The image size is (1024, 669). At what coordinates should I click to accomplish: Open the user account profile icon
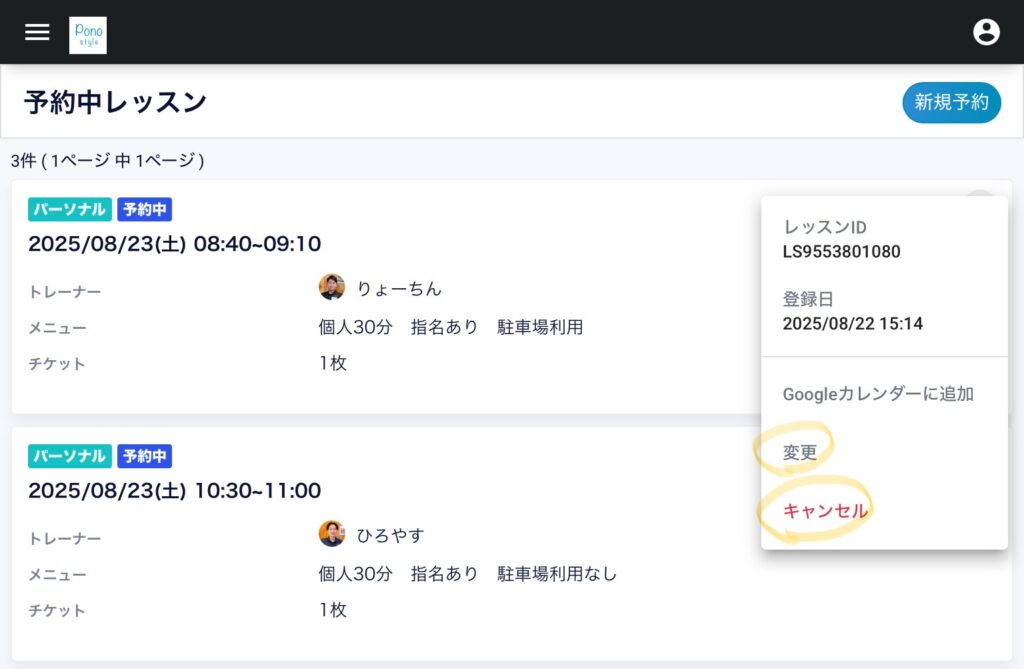pyautogui.click(x=986, y=32)
